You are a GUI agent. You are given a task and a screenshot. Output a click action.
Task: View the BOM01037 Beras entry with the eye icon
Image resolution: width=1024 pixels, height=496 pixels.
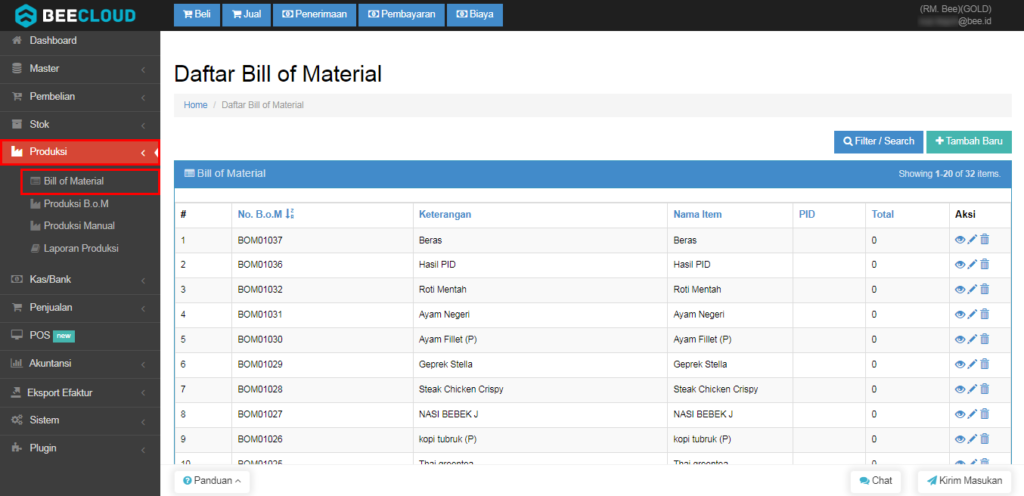tap(960, 240)
